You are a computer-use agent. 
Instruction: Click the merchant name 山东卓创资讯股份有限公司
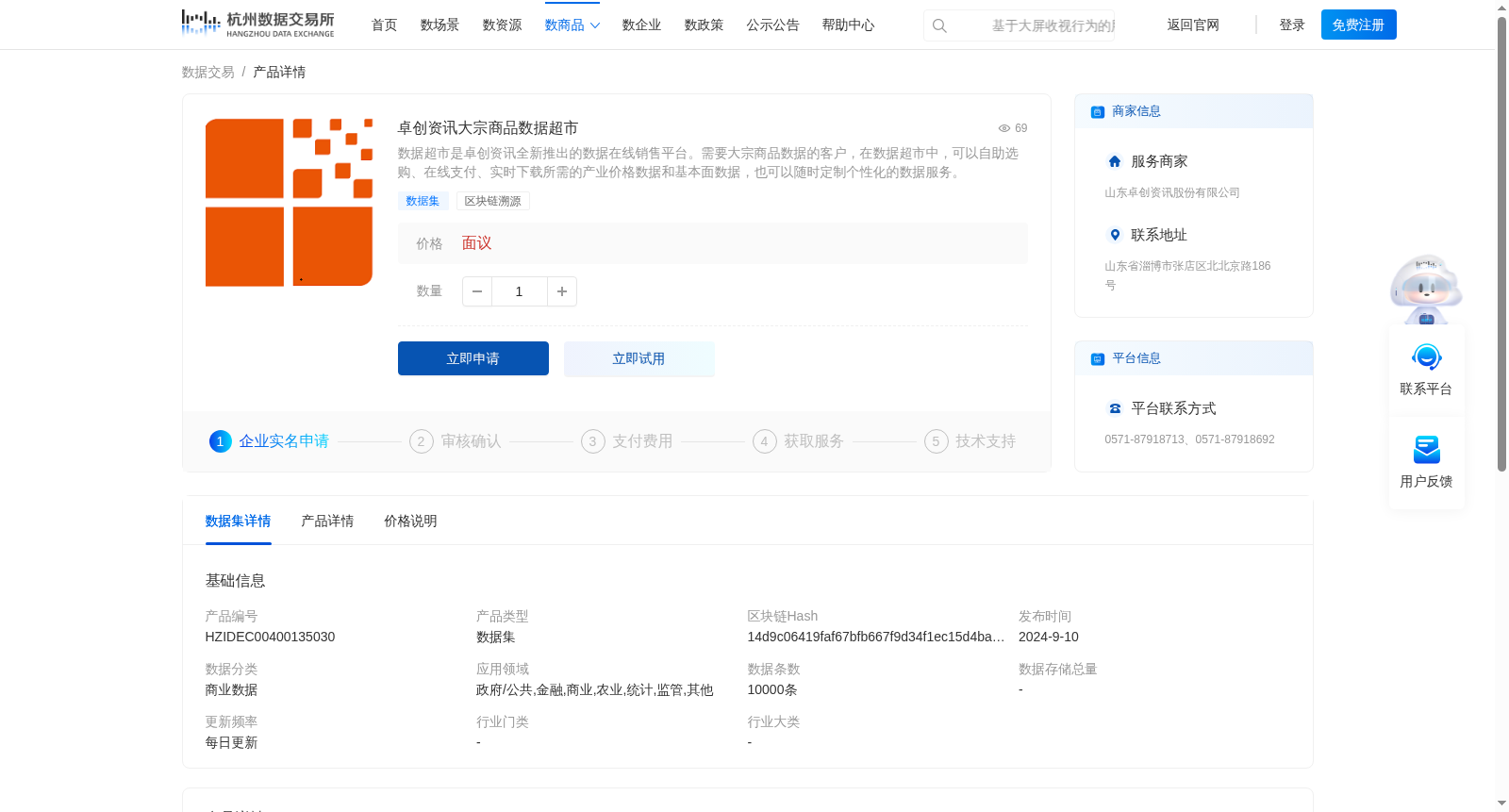[x=1172, y=192]
